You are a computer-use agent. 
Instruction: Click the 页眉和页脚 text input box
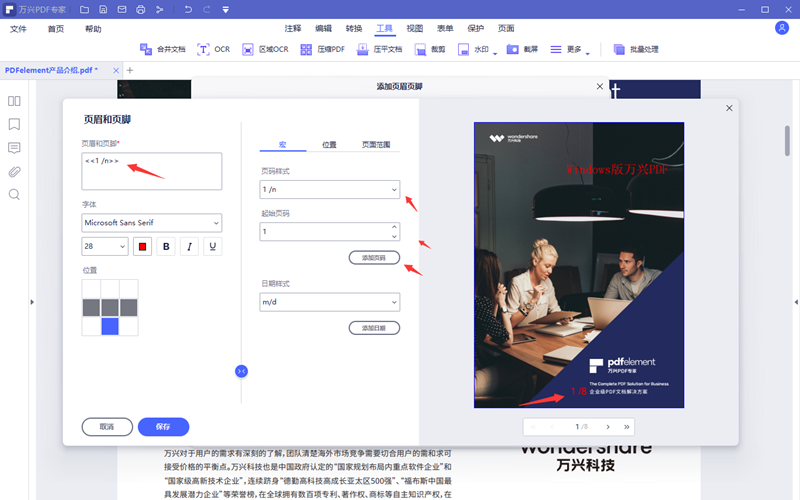(x=151, y=171)
